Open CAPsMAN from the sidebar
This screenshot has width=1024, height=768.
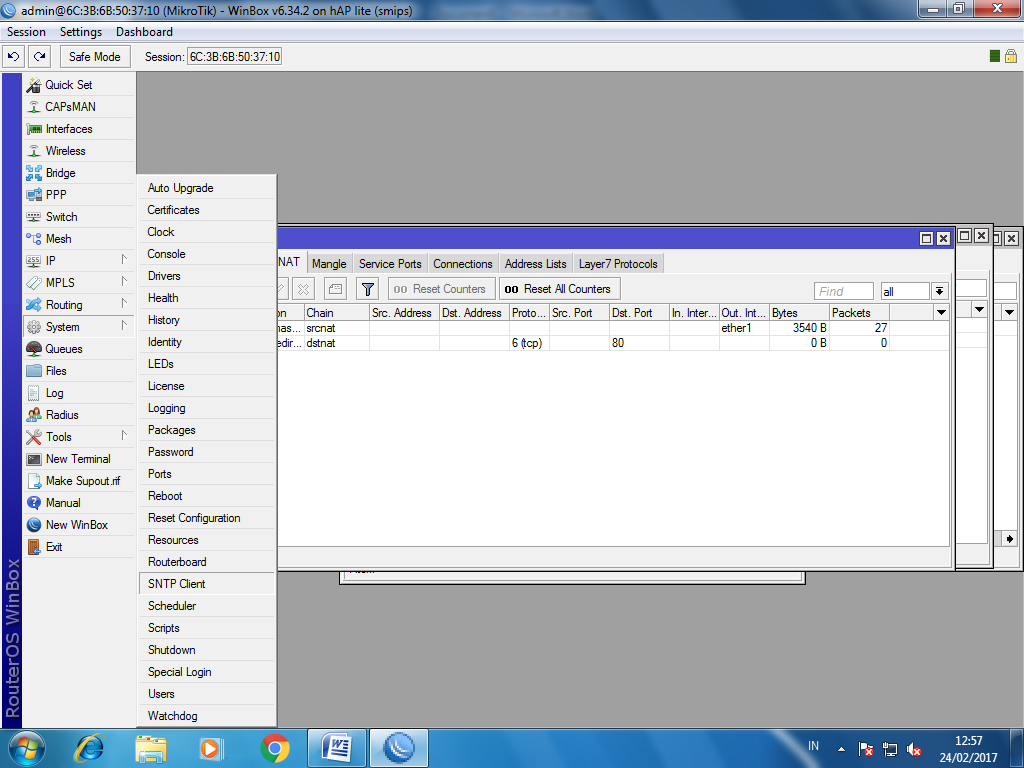(x=79, y=107)
